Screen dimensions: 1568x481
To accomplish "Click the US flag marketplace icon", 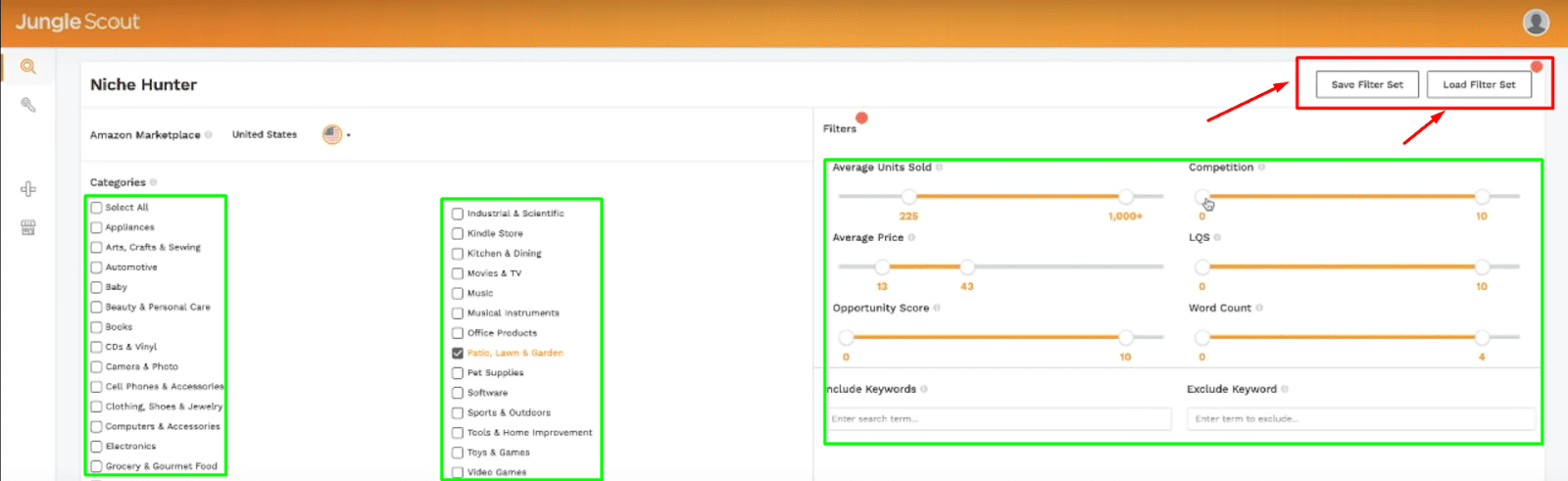I will [332, 134].
